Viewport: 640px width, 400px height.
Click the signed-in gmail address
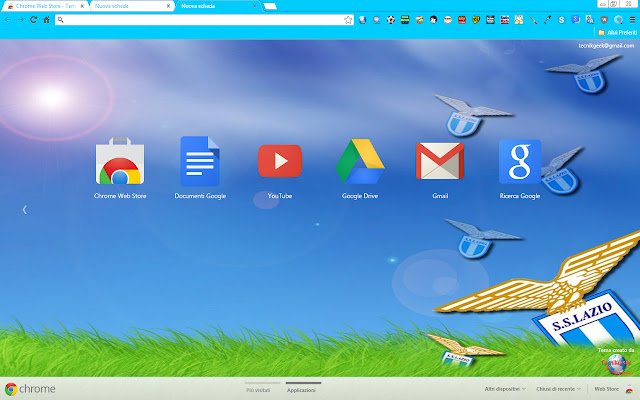tap(606, 46)
